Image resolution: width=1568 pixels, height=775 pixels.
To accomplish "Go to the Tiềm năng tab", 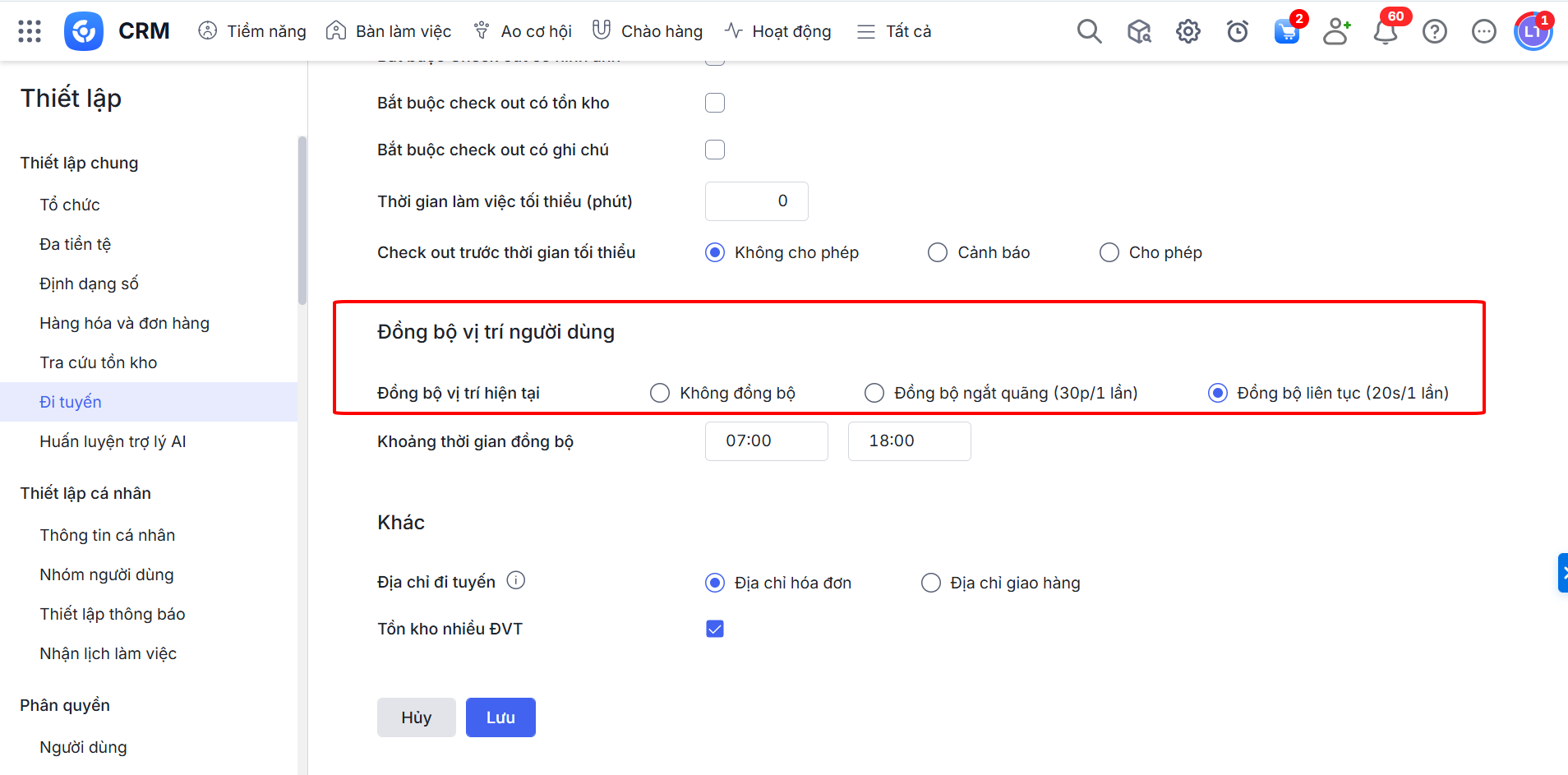I will click(x=252, y=31).
